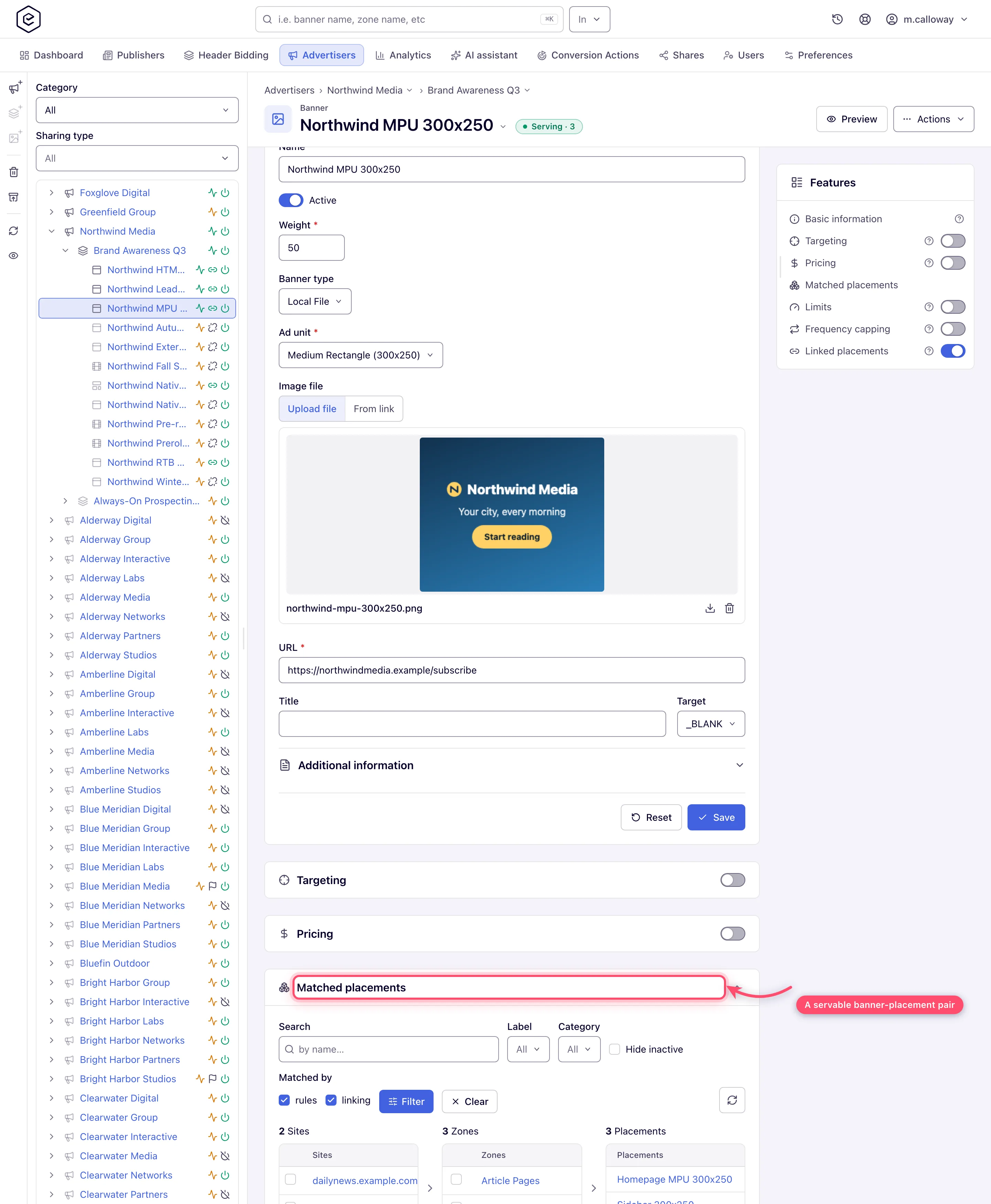Click the refresh icon in left sidebar
This screenshot has height=1204, width=991.
(14, 230)
